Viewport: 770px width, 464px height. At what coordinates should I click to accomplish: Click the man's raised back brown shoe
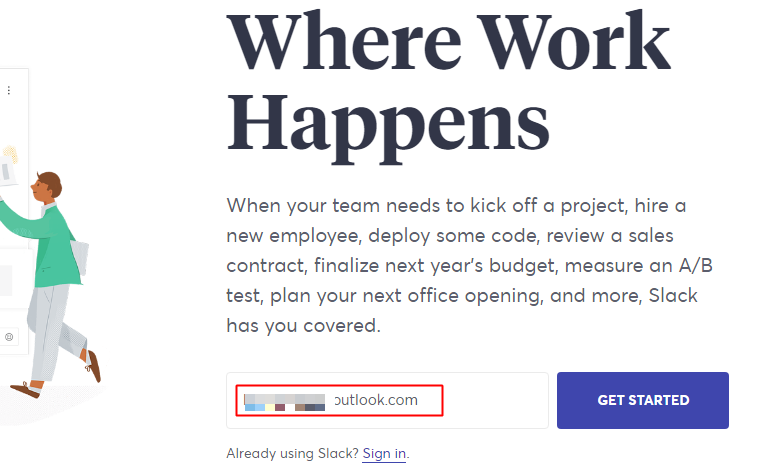[94, 366]
